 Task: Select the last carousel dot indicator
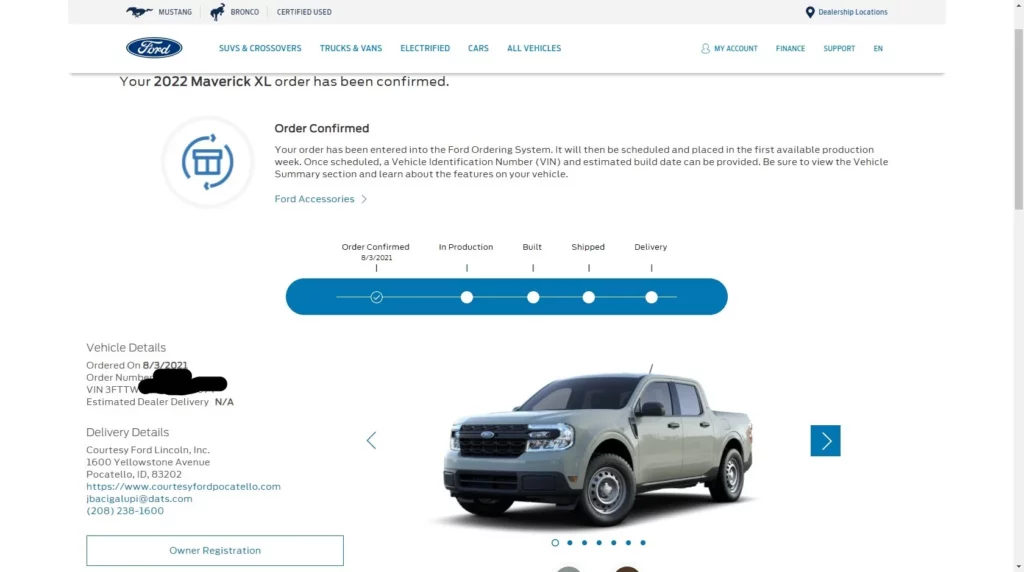click(x=643, y=543)
